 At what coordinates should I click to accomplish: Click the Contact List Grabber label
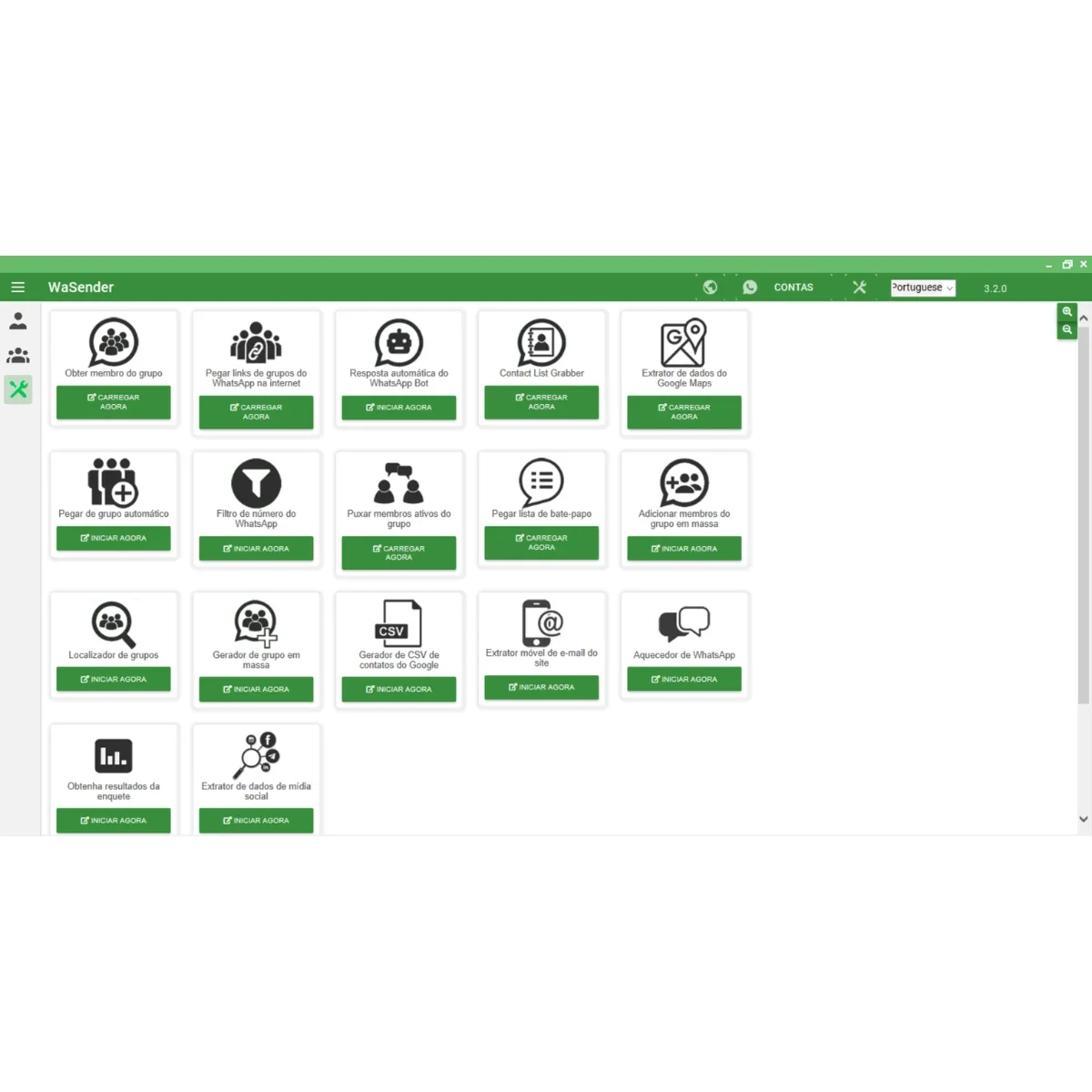click(x=541, y=373)
